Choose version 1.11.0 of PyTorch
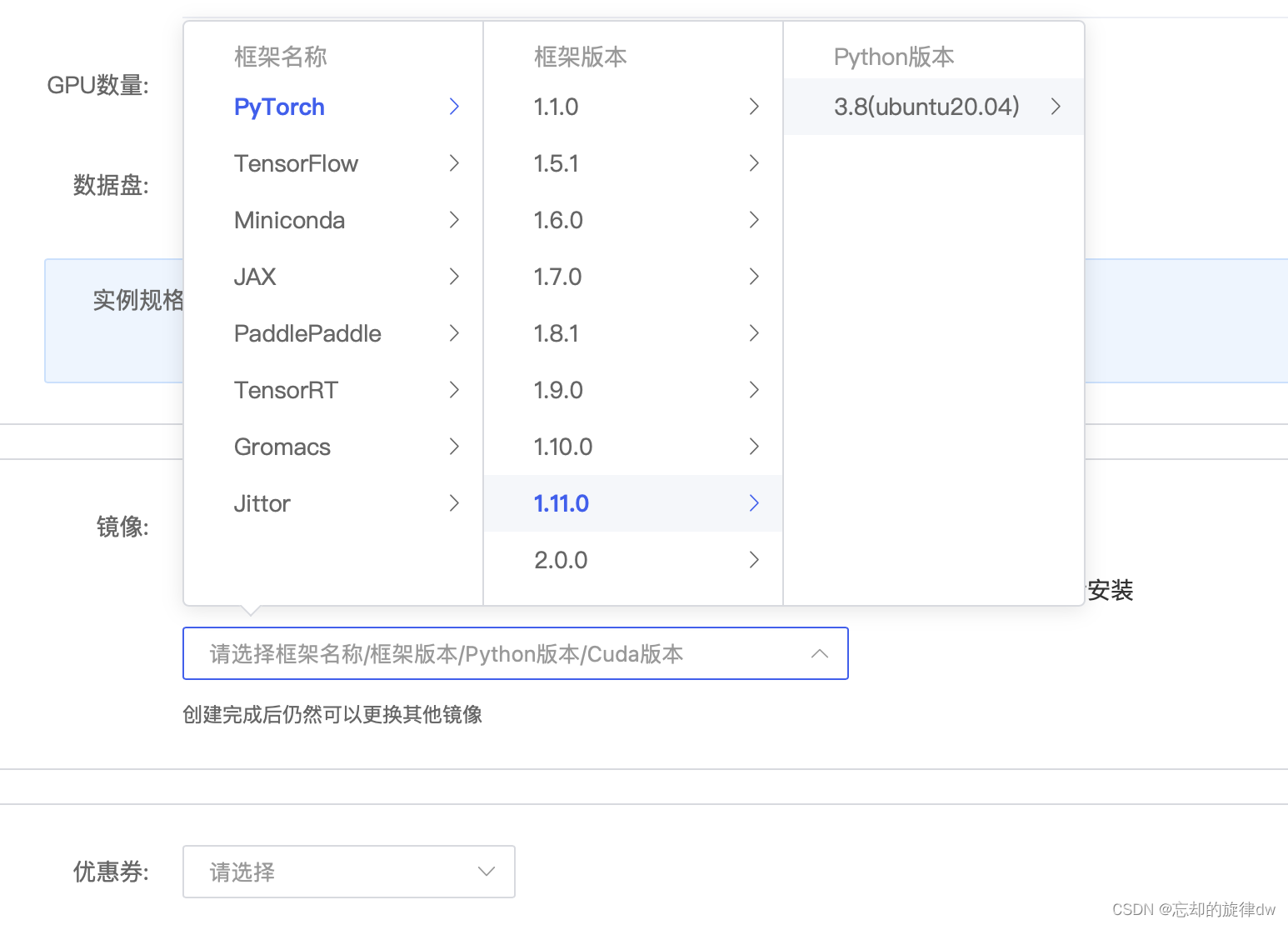 pos(561,503)
